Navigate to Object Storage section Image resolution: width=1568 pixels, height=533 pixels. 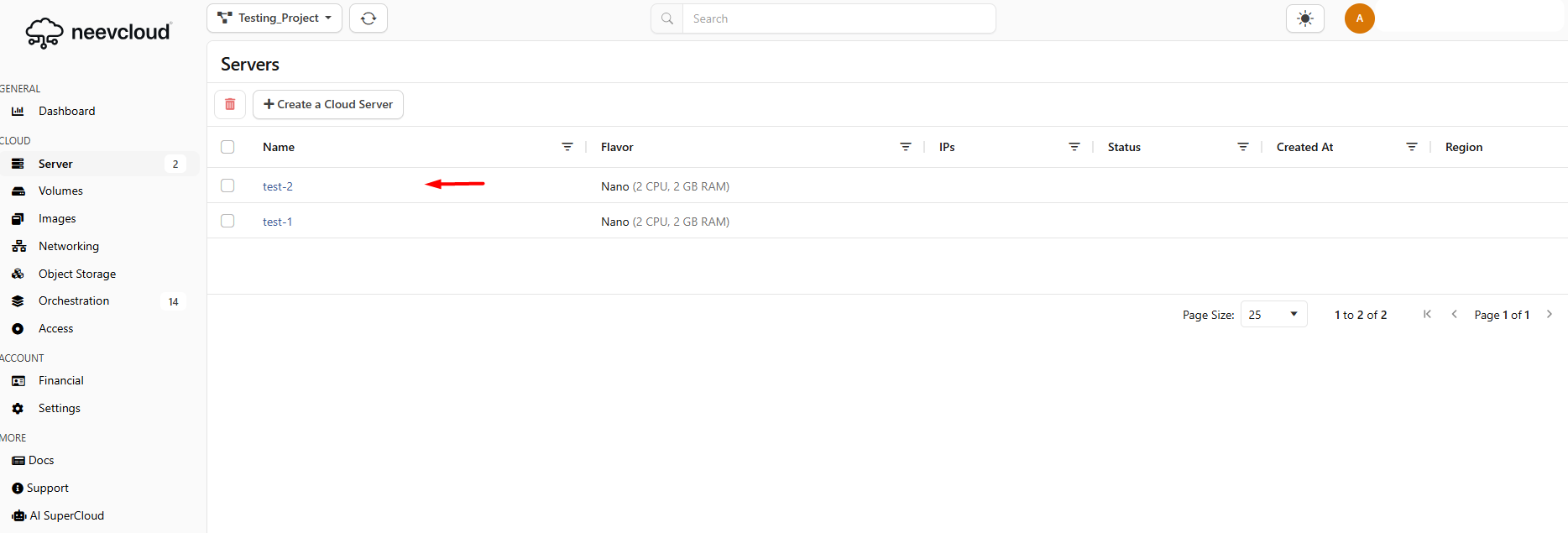pos(77,274)
